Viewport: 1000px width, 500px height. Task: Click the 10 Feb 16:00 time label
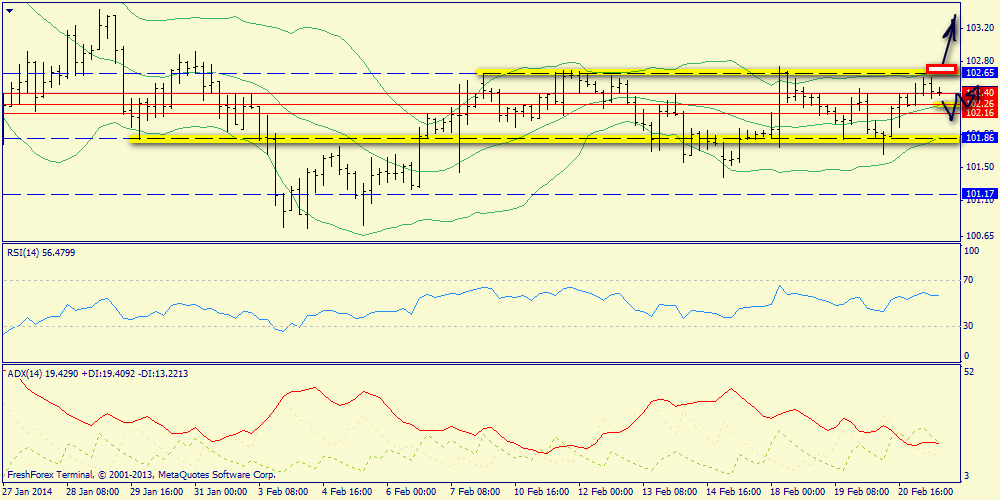coord(540,492)
